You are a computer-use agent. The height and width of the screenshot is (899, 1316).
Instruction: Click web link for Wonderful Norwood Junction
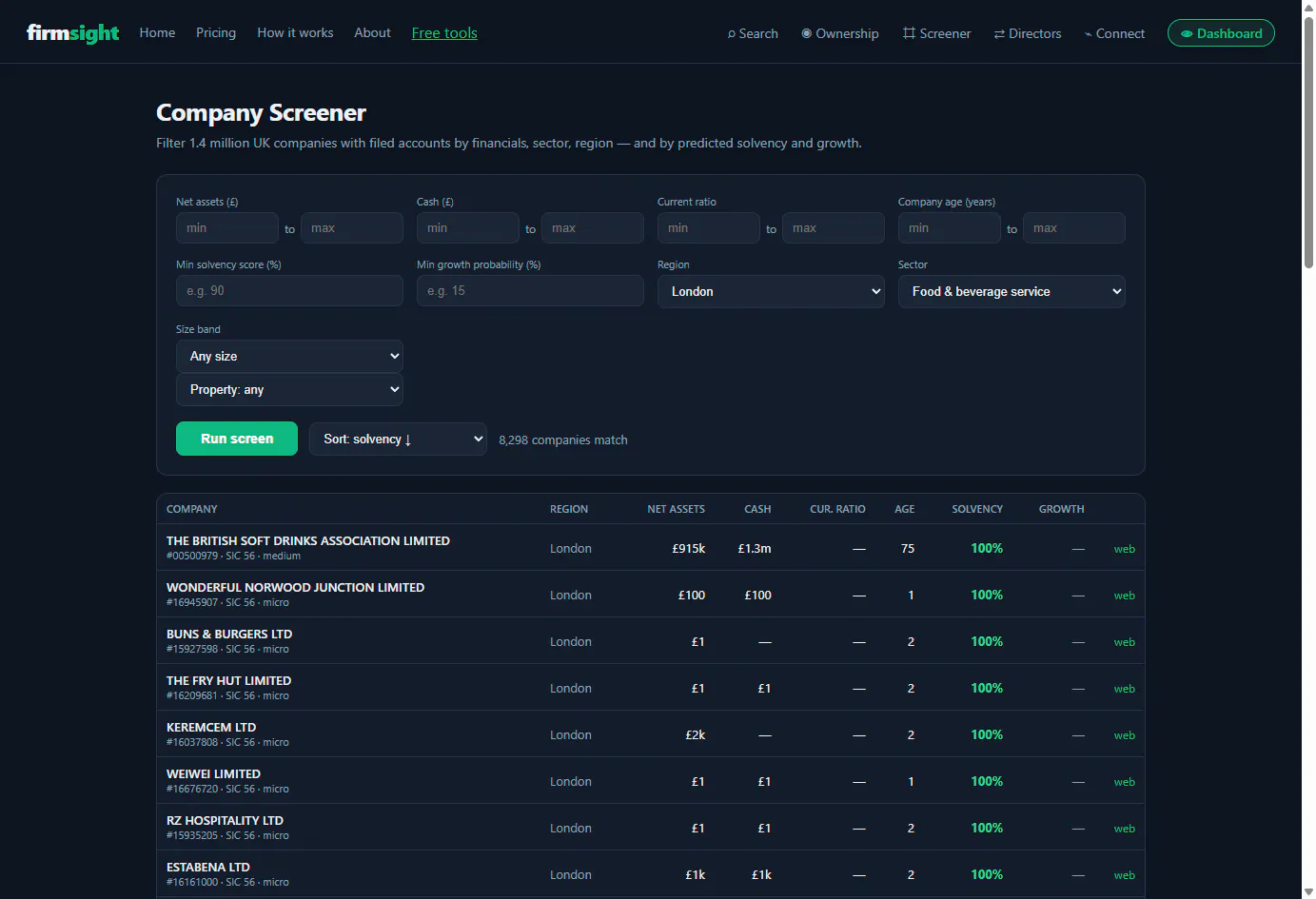[1124, 596]
